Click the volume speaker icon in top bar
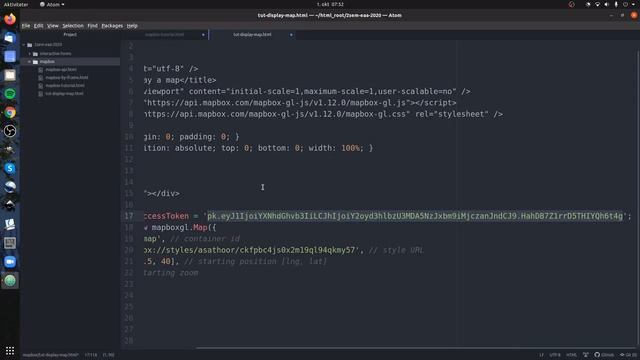 tap(607, 4)
